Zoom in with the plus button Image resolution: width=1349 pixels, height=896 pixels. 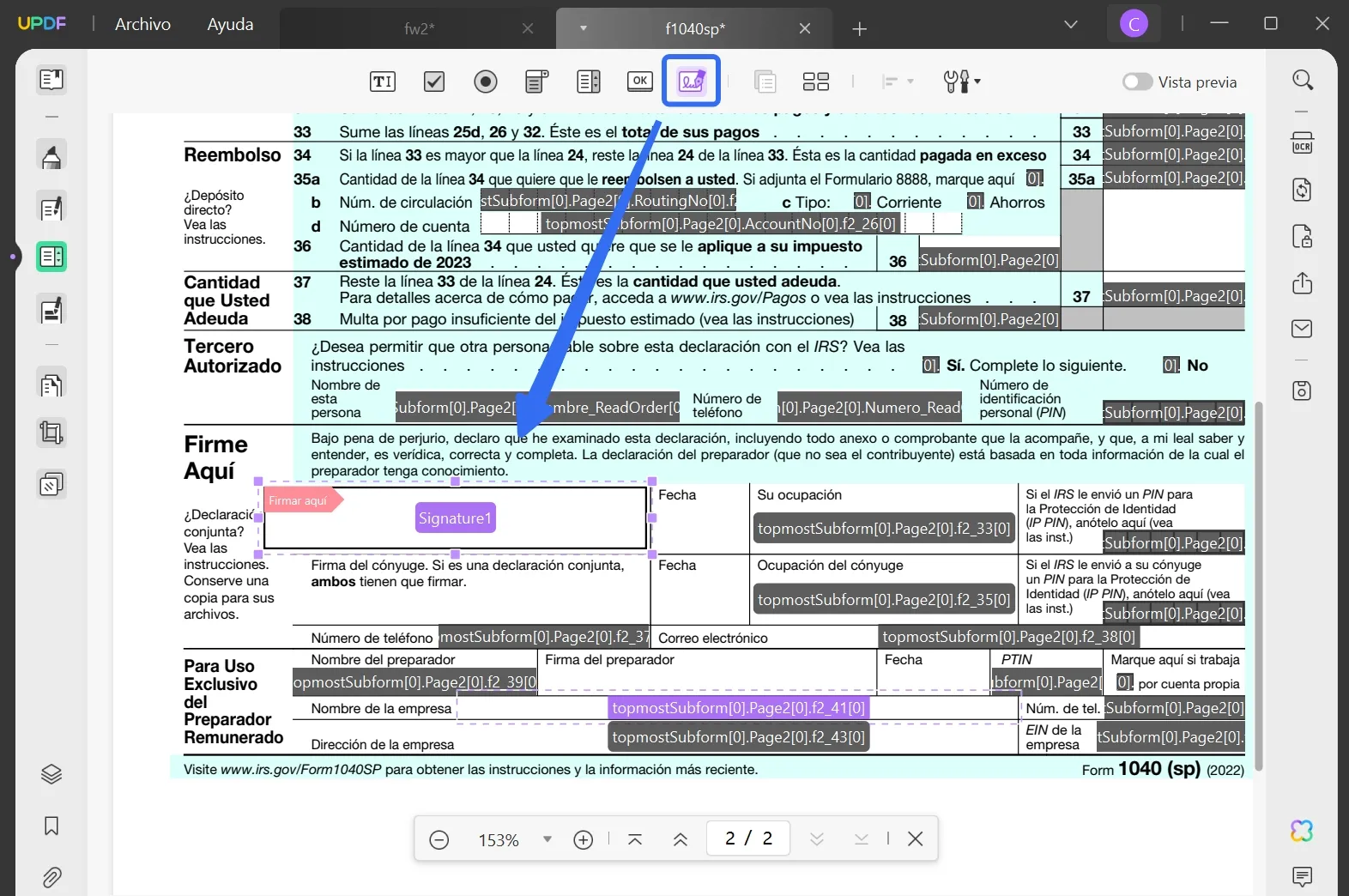[584, 839]
